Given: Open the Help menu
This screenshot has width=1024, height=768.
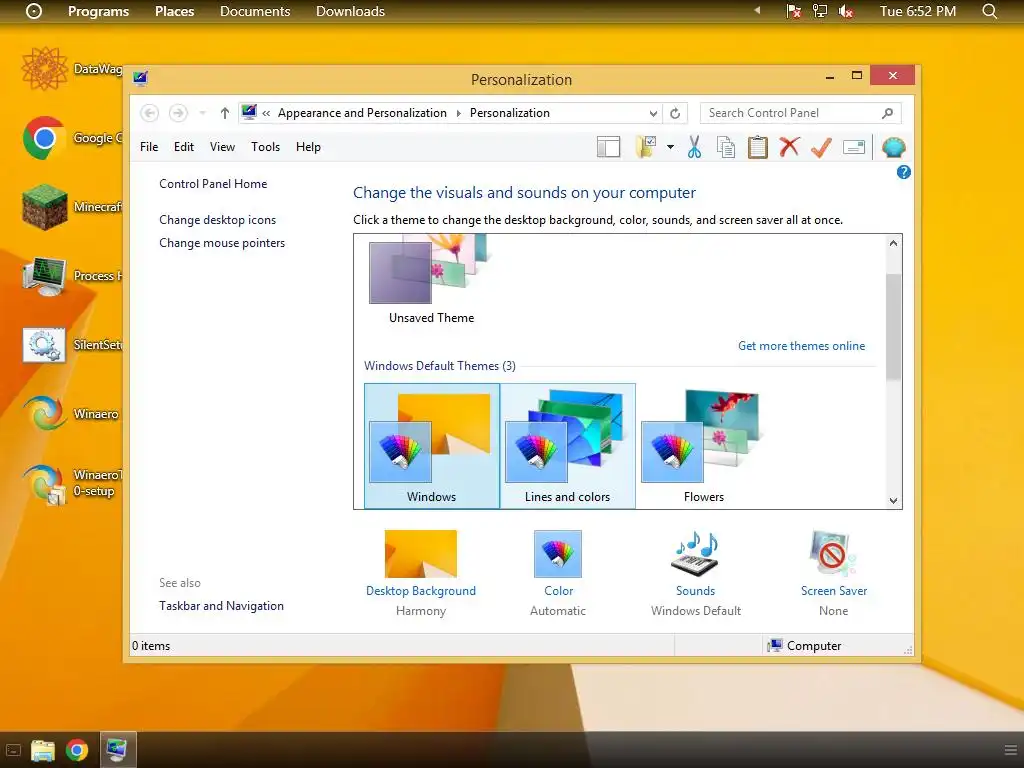Looking at the screenshot, I should click(308, 147).
